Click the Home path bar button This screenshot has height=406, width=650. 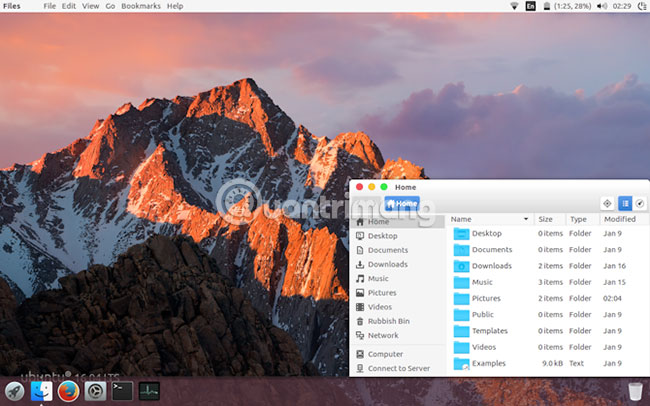[x=402, y=203]
